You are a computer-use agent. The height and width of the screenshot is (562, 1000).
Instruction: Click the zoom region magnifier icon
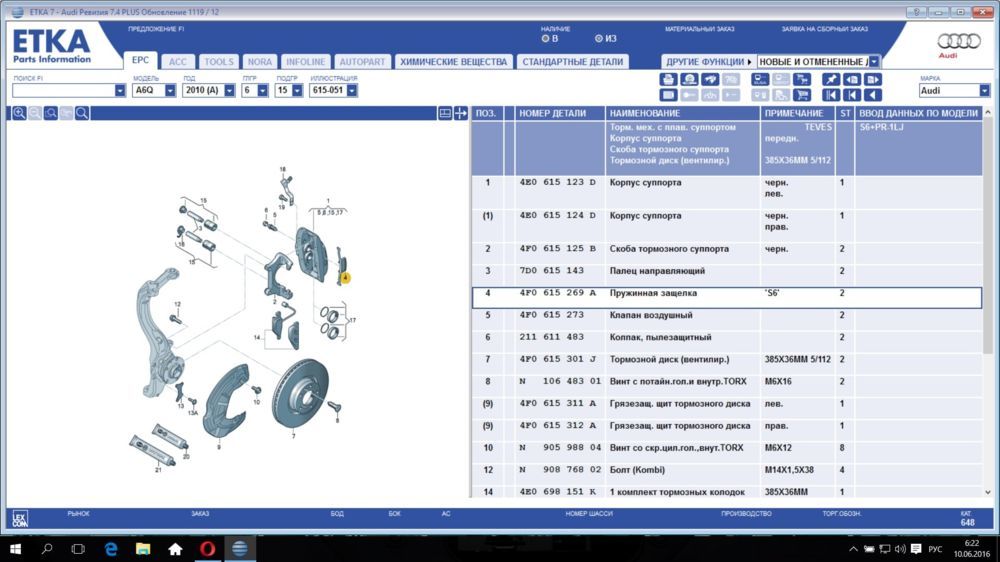50,113
